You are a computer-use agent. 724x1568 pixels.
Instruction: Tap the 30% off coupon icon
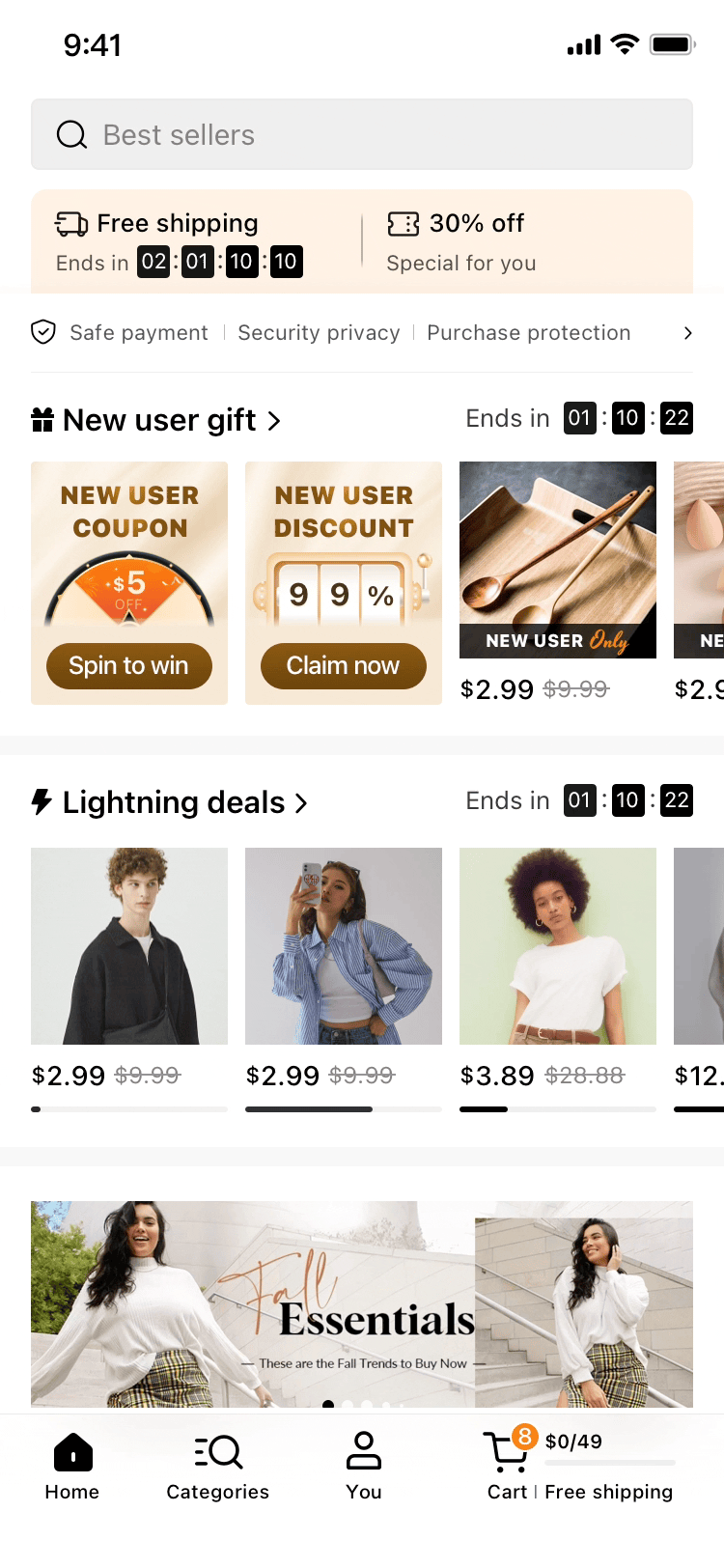click(403, 224)
